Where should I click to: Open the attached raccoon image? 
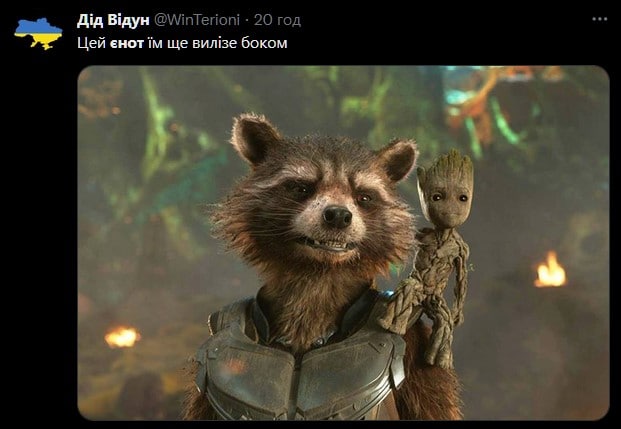point(343,243)
